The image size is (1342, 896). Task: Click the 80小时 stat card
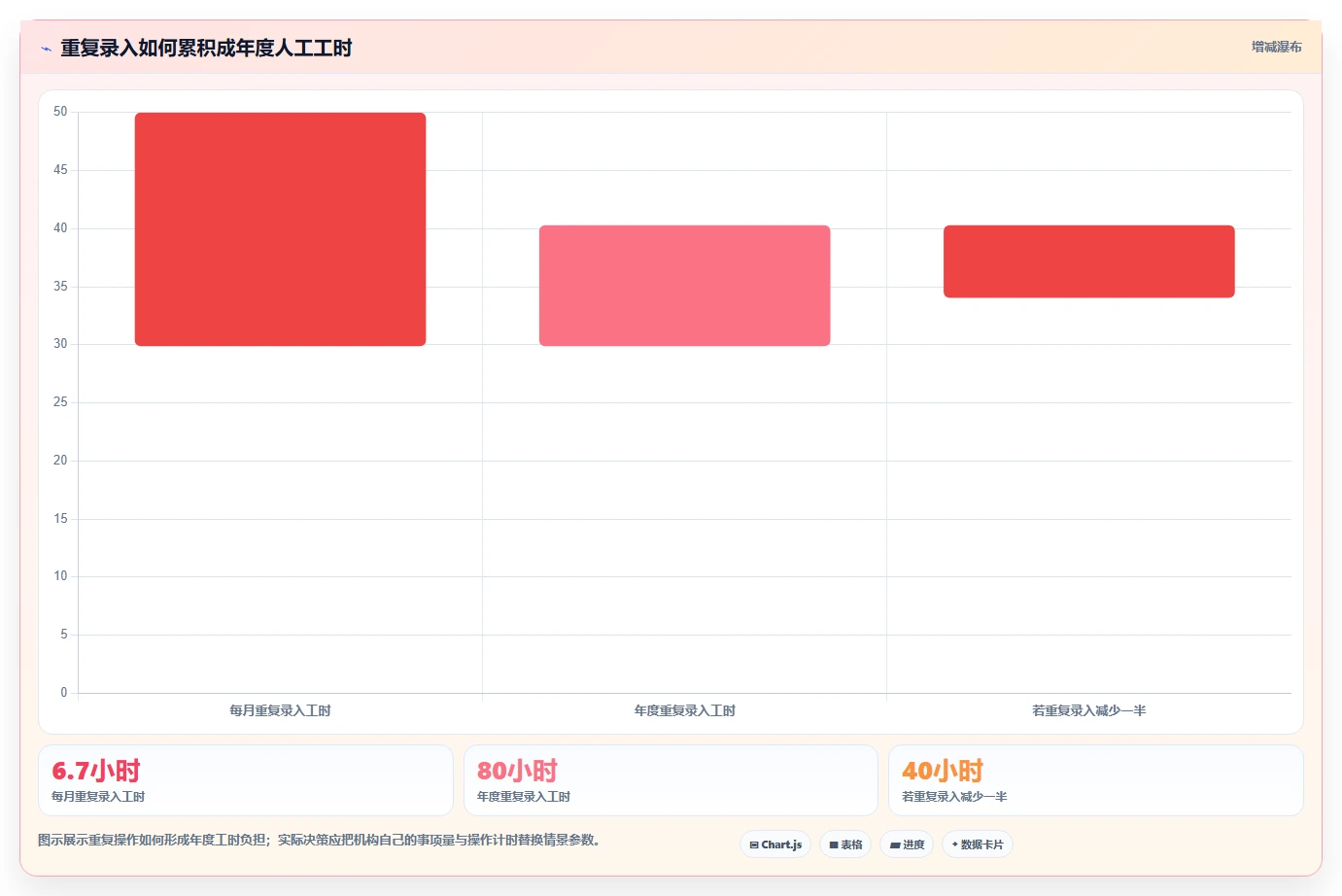[x=671, y=780]
